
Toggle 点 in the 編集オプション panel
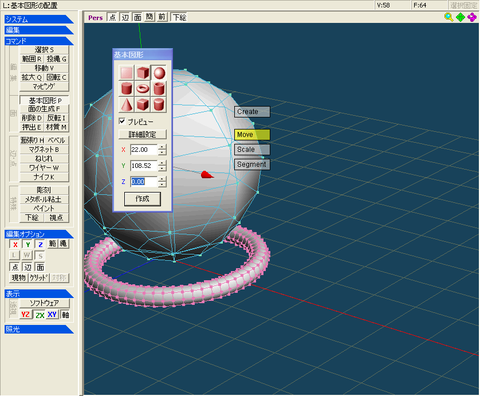15,267
